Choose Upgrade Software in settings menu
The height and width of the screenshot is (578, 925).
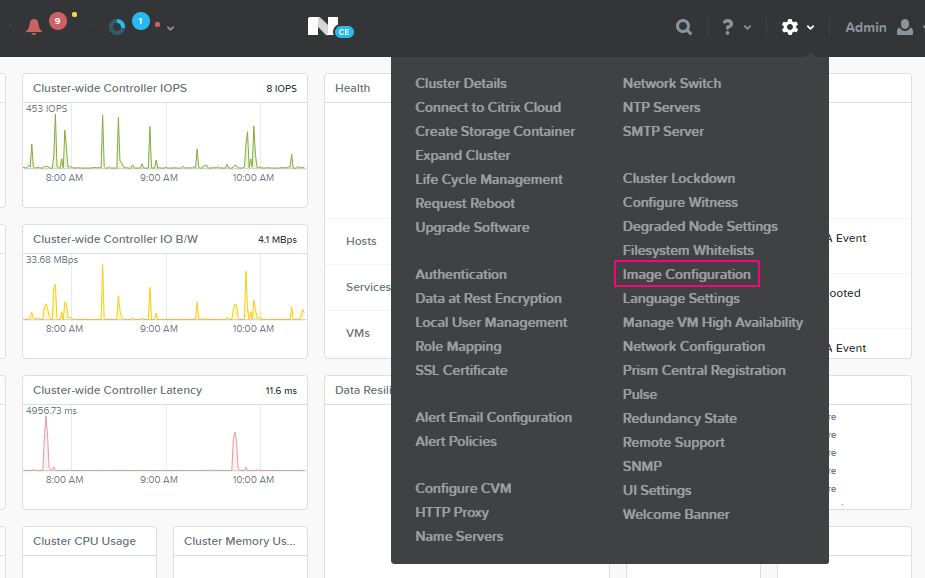pos(472,227)
